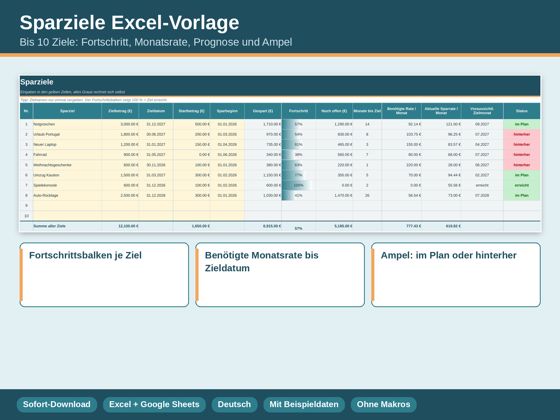The image size is (560, 420).
Task: Click the Sparziele Excel-Vorlage heading
Action: 129,23
